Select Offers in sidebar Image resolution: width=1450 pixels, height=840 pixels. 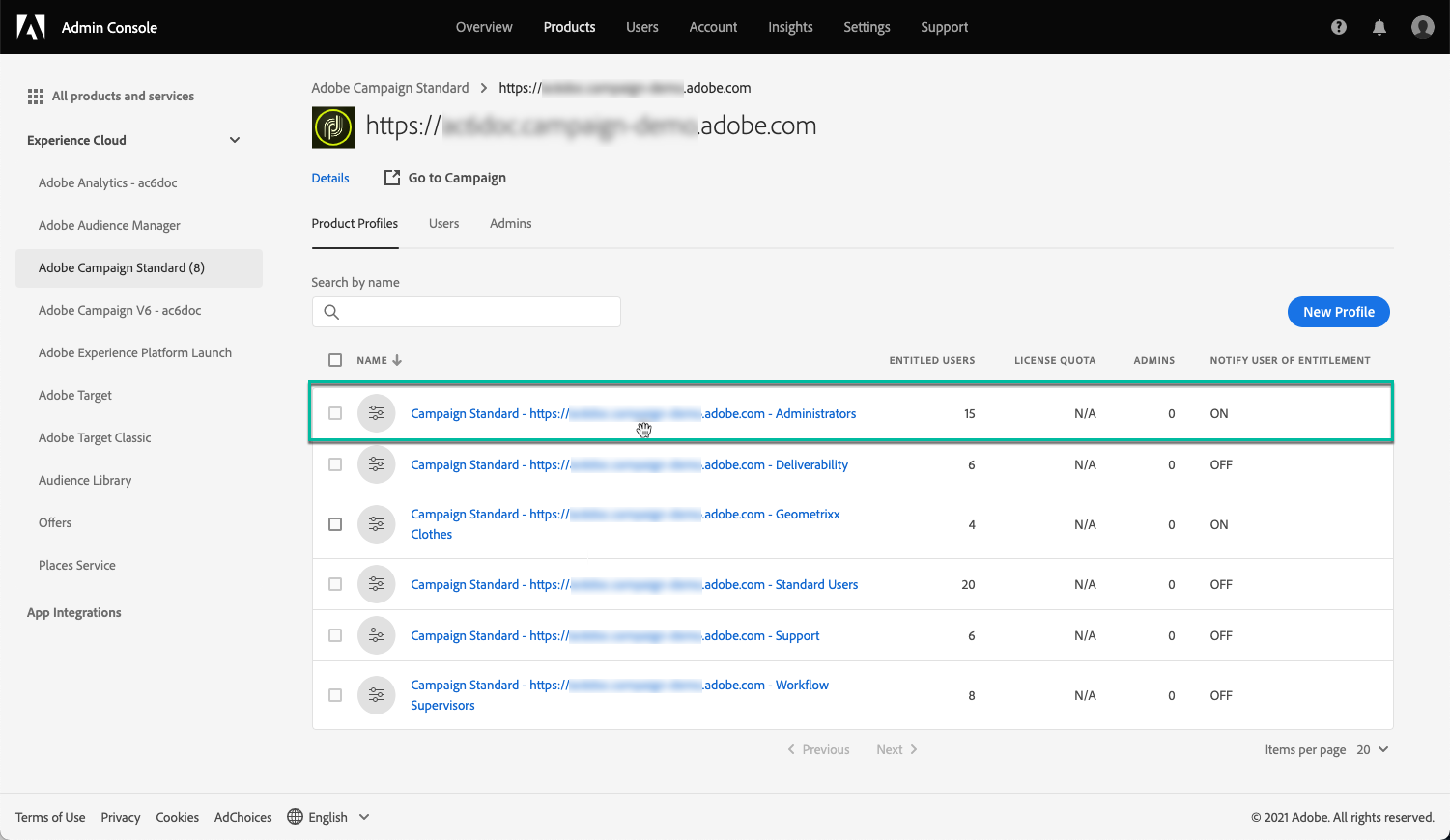click(x=55, y=522)
